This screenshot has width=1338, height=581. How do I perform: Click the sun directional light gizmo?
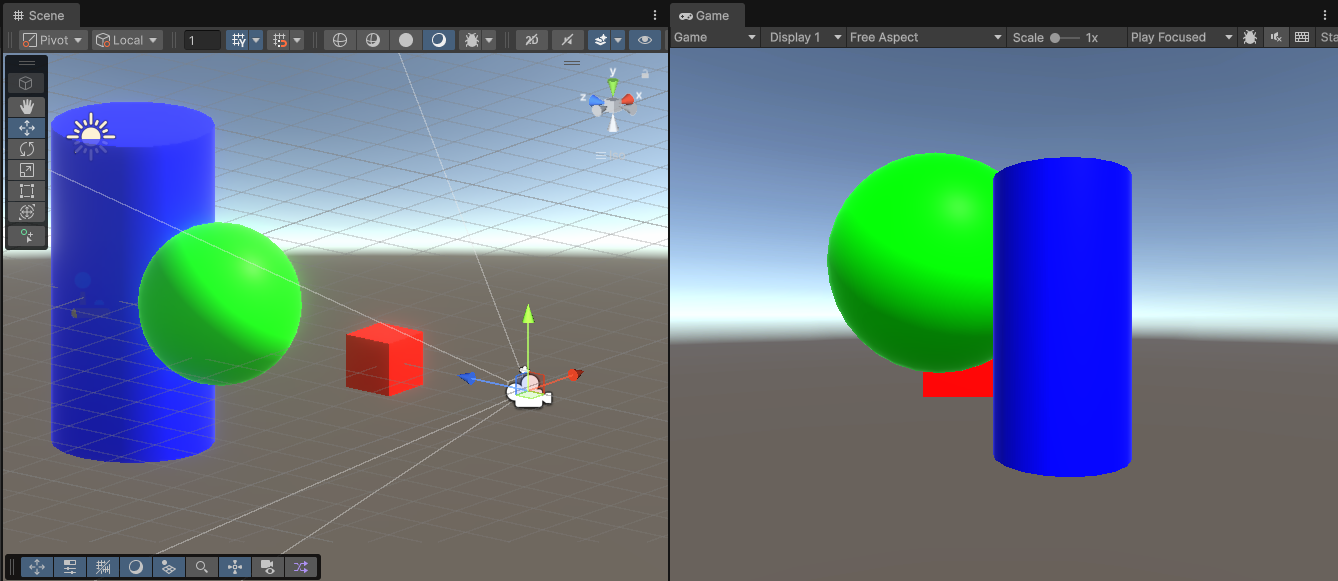coord(91,136)
